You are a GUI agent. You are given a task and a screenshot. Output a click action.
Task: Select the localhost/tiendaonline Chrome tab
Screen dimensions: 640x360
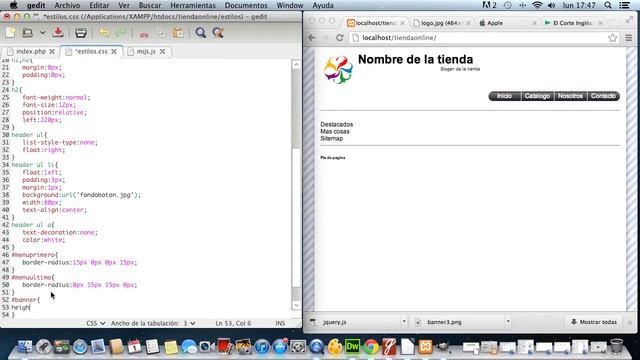click(376, 23)
